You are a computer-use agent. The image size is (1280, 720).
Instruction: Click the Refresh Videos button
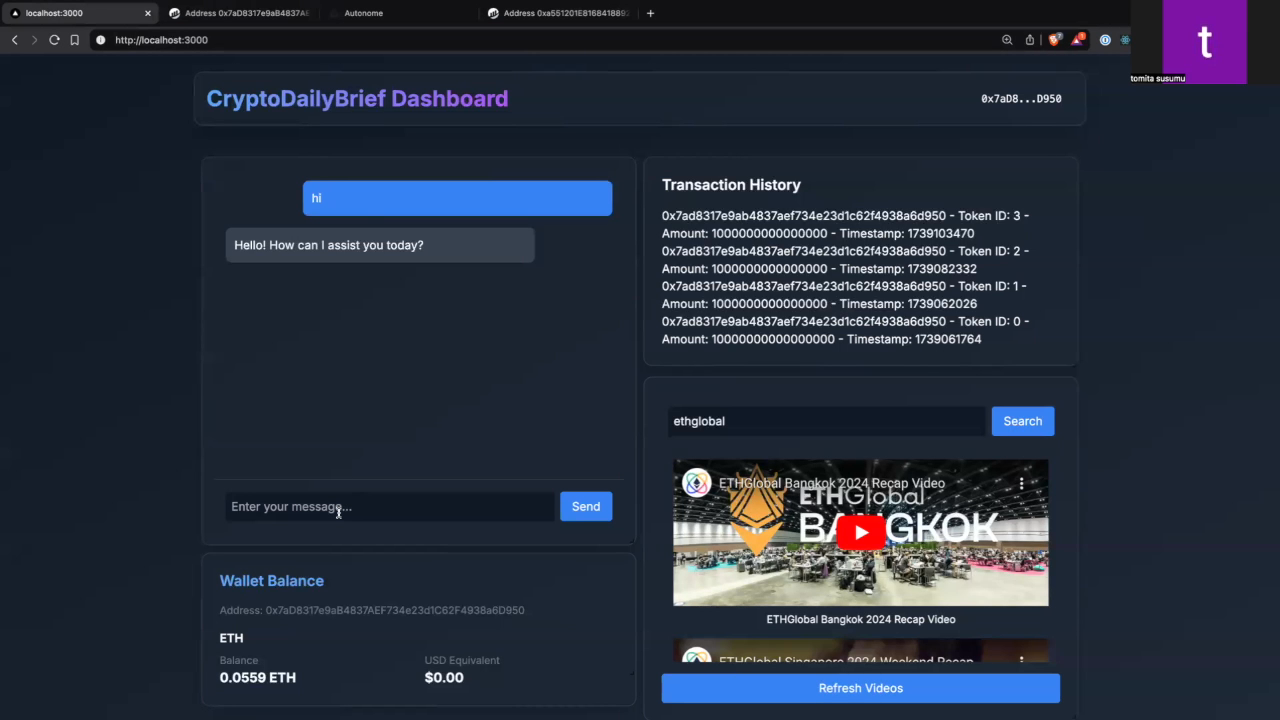(x=860, y=688)
